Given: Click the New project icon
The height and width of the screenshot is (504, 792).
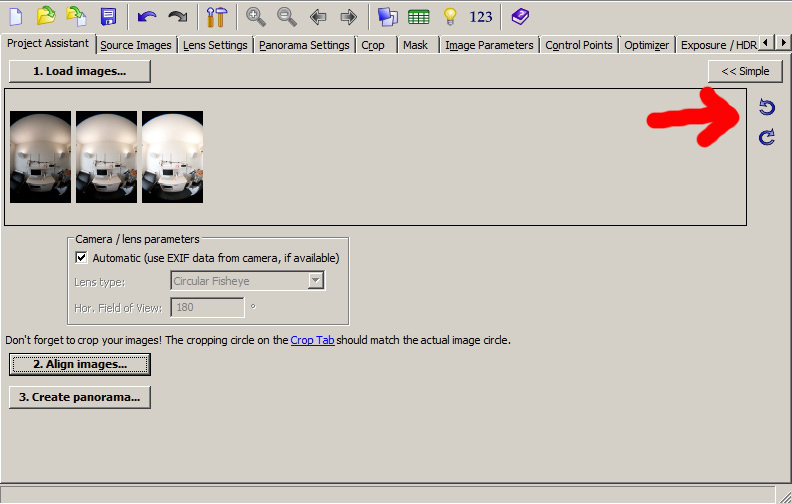Looking at the screenshot, I should pos(15,16).
